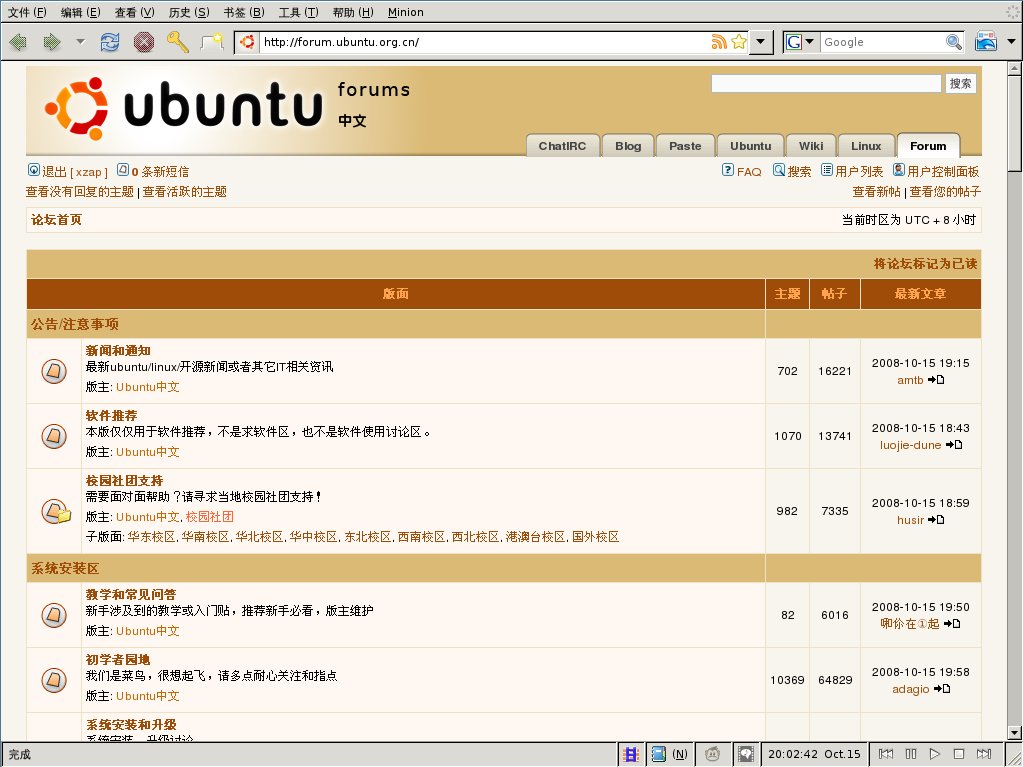Click the rightmost blue toolbar icon
1023x767 pixels.
pos(986,41)
